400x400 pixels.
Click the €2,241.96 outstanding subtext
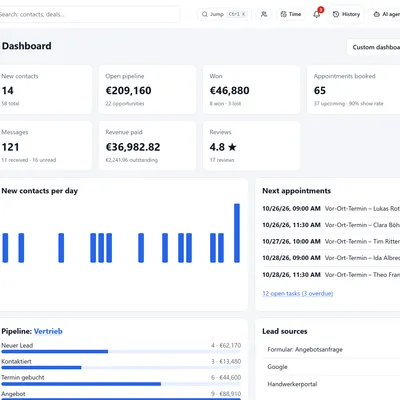pyautogui.click(x=132, y=160)
